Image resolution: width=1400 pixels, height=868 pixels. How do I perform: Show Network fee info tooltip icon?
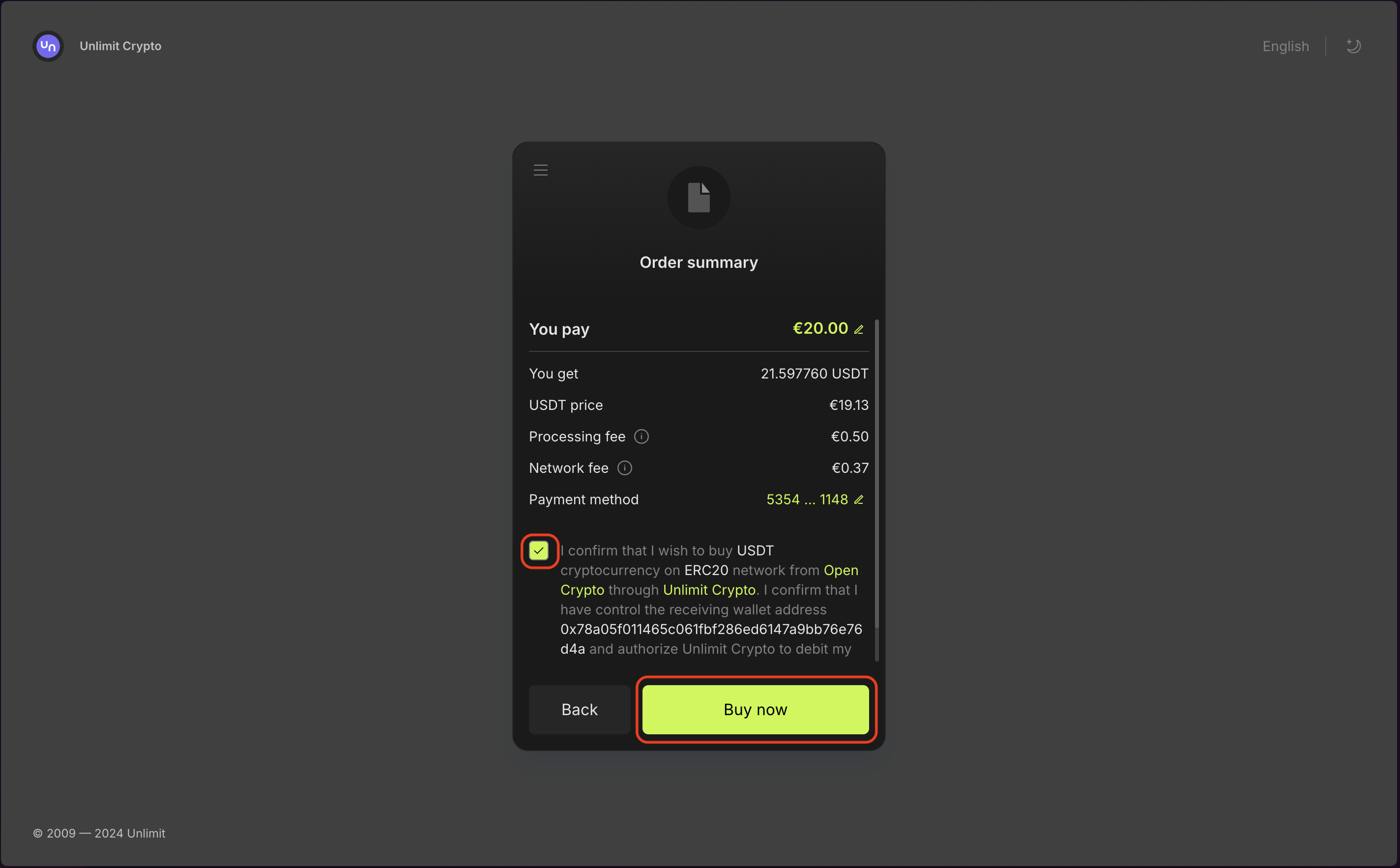624,468
